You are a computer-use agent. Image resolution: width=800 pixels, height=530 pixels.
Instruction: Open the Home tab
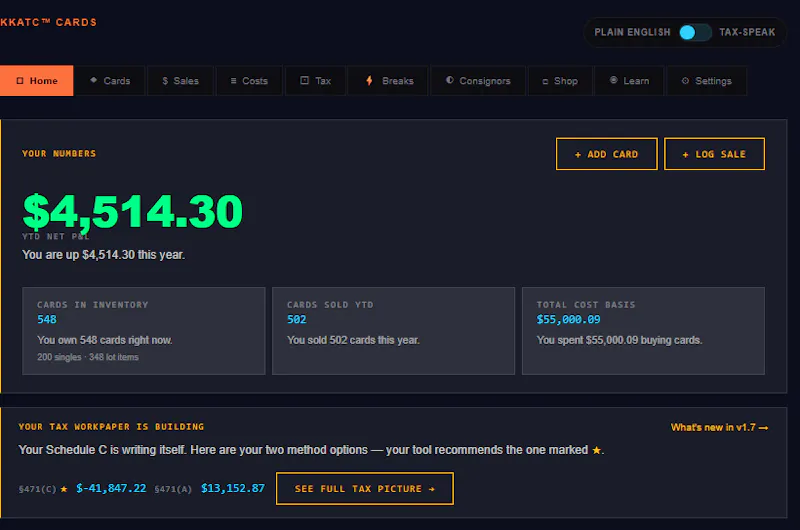tap(37, 81)
